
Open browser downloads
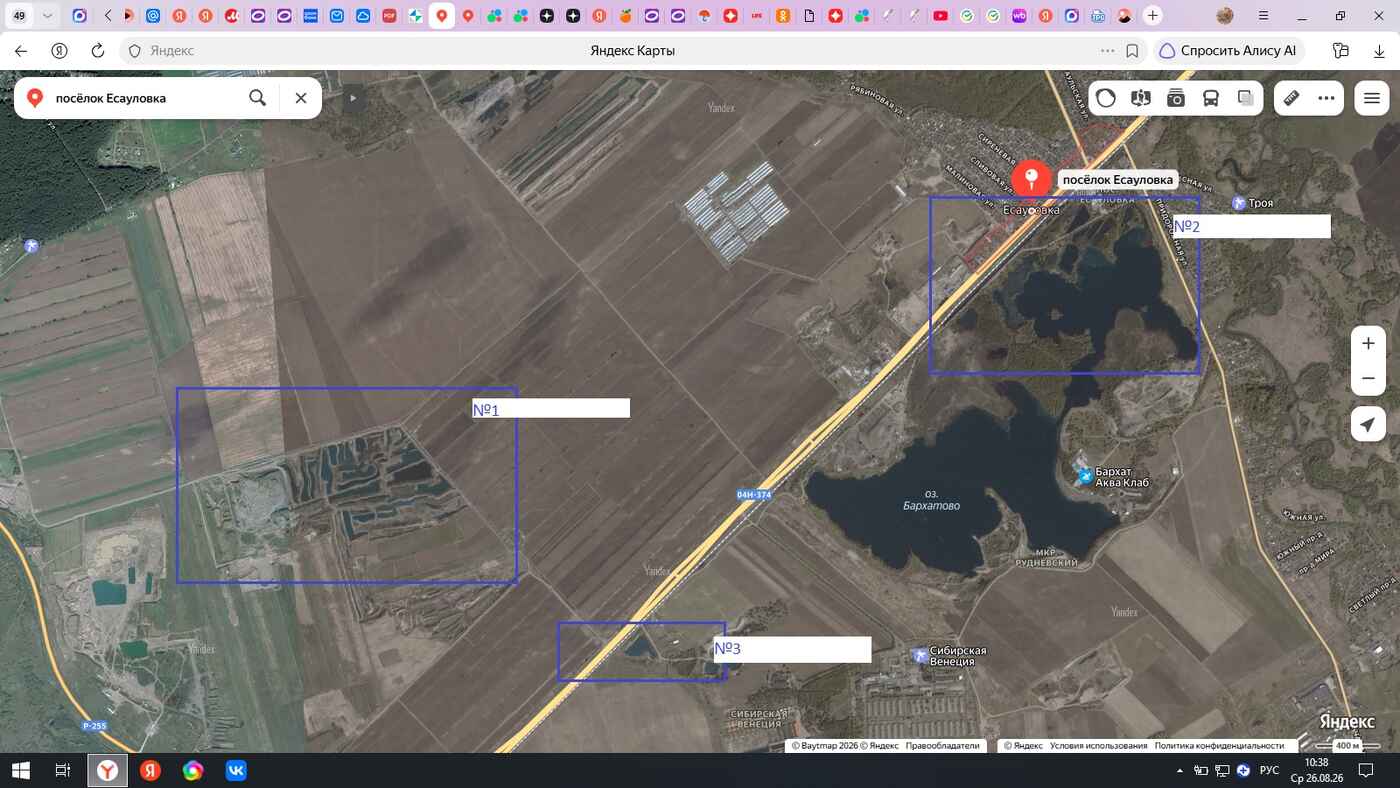tap(1379, 51)
